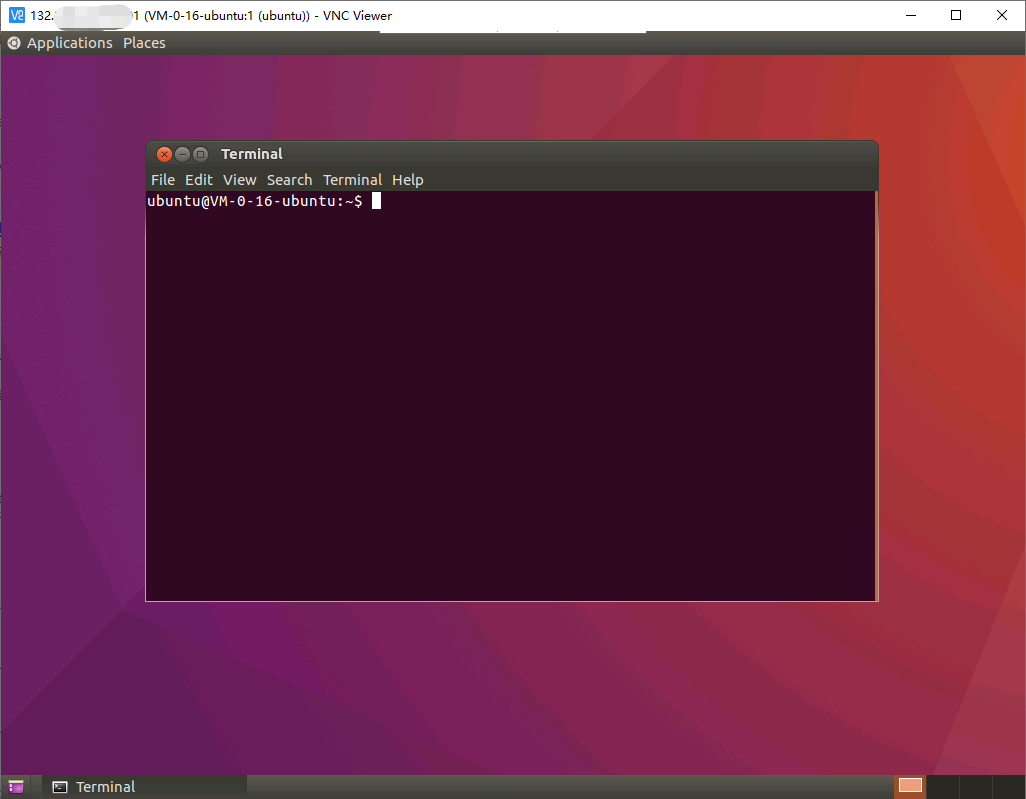The image size is (1026, 799).
Task: Expand the Terminal menu in the menu bar
Action: coord(352,180)
